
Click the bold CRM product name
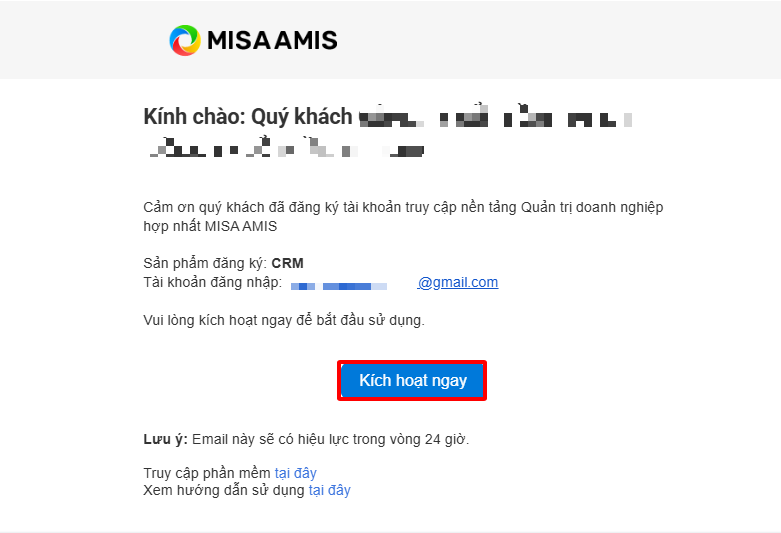click(287, 263)
